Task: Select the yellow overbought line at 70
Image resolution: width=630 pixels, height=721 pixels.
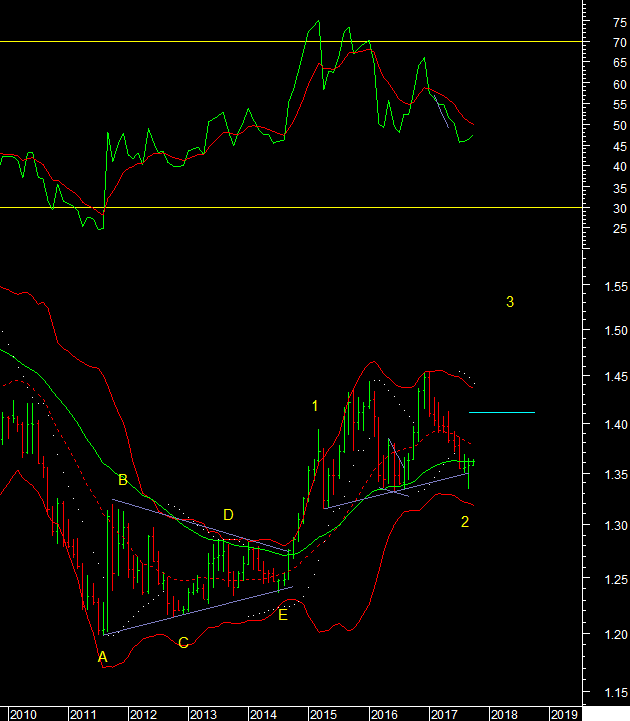Action: (291, 42)
